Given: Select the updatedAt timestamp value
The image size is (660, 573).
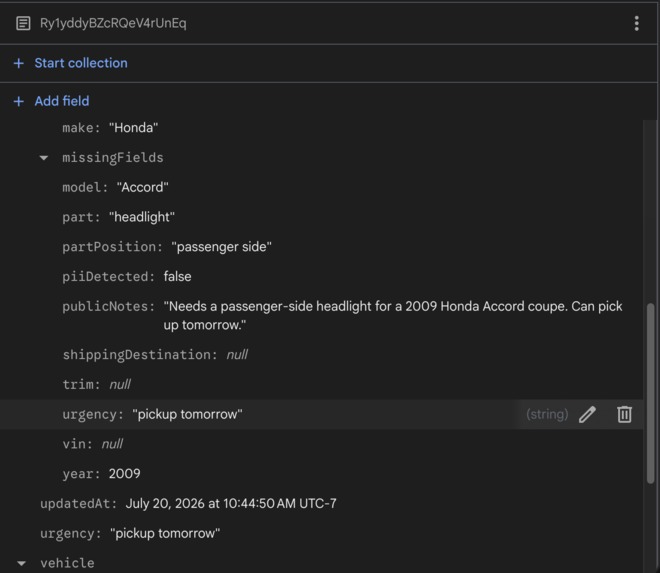Looking at the screenshot, I should click(231, 504).
